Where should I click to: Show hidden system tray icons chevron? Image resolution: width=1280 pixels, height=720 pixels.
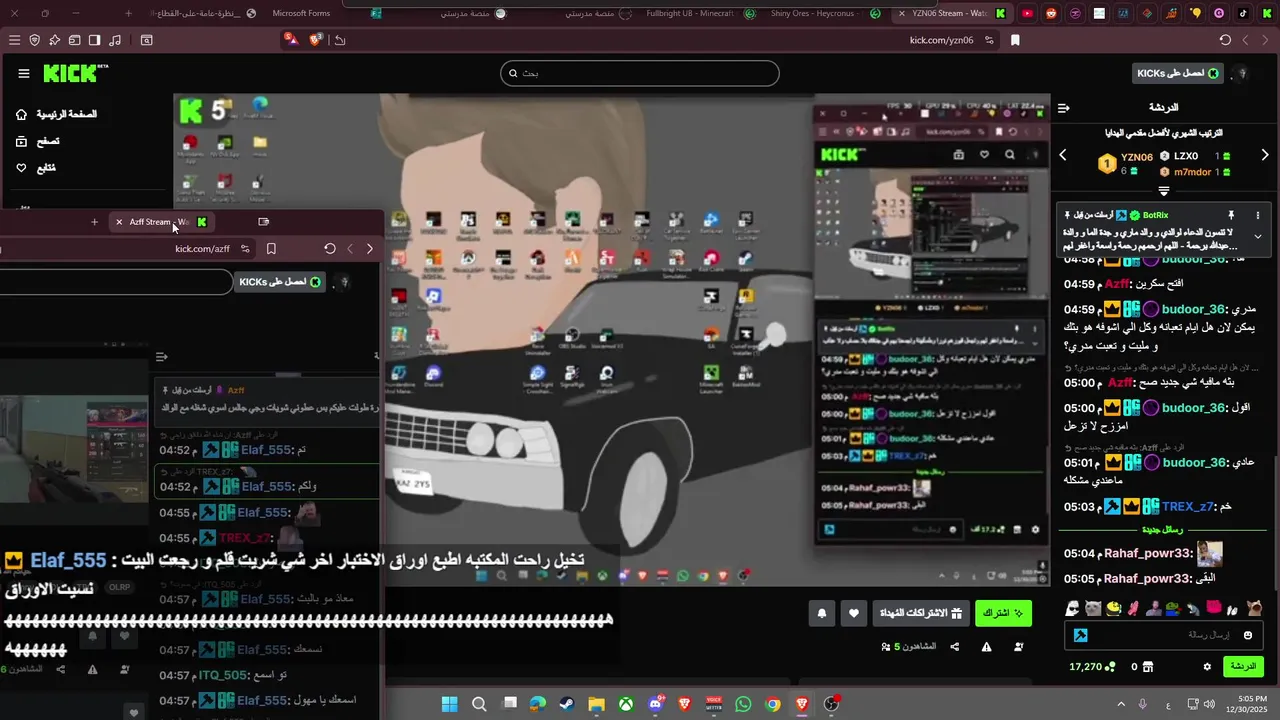pos(1120,704)
